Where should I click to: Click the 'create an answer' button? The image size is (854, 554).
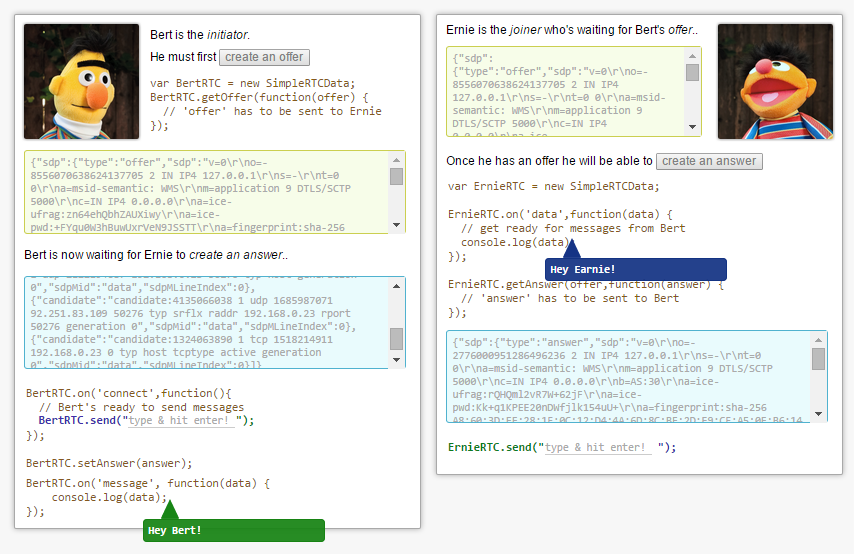pos(709,161)
